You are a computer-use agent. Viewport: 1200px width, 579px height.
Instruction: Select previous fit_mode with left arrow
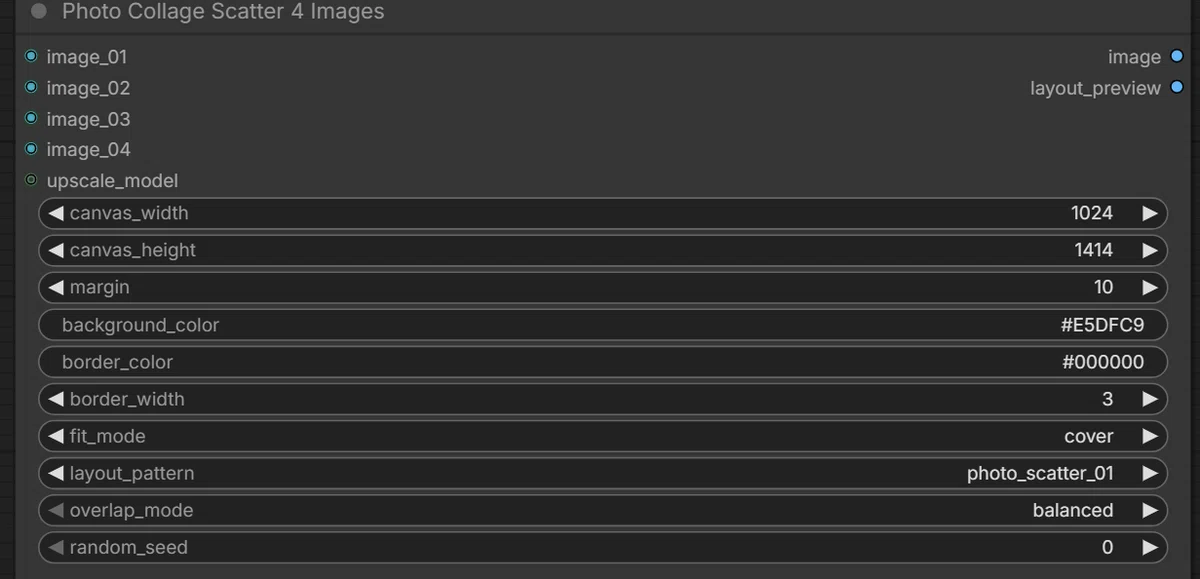tap(56, 436)
